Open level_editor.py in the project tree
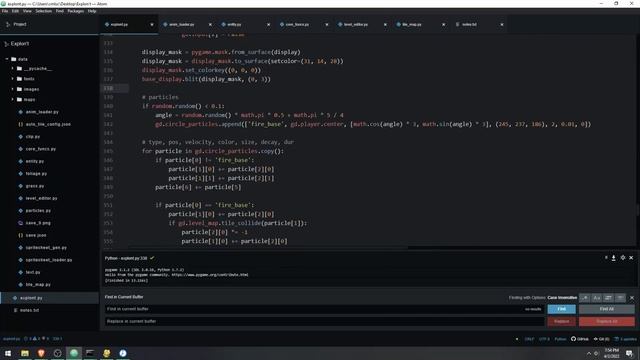The width and height of the screenshot is (640, 360). tap(41, 198)
